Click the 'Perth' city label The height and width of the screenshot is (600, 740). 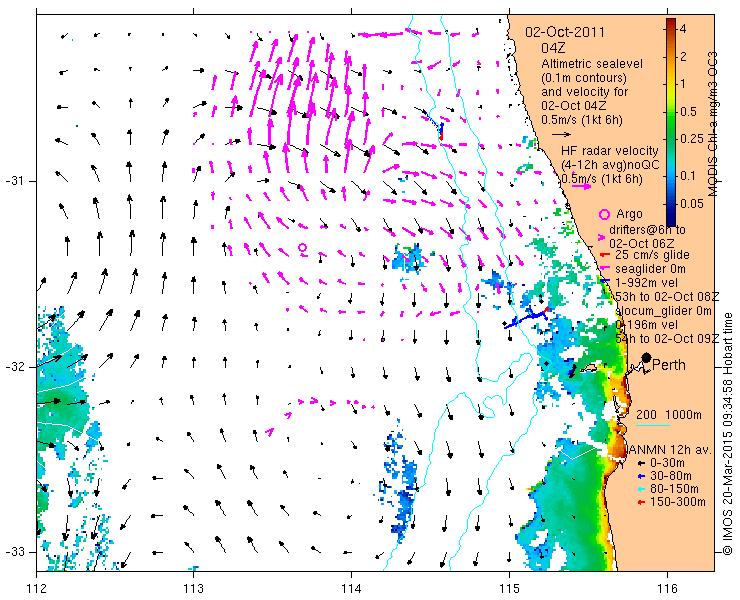(669, 365)
